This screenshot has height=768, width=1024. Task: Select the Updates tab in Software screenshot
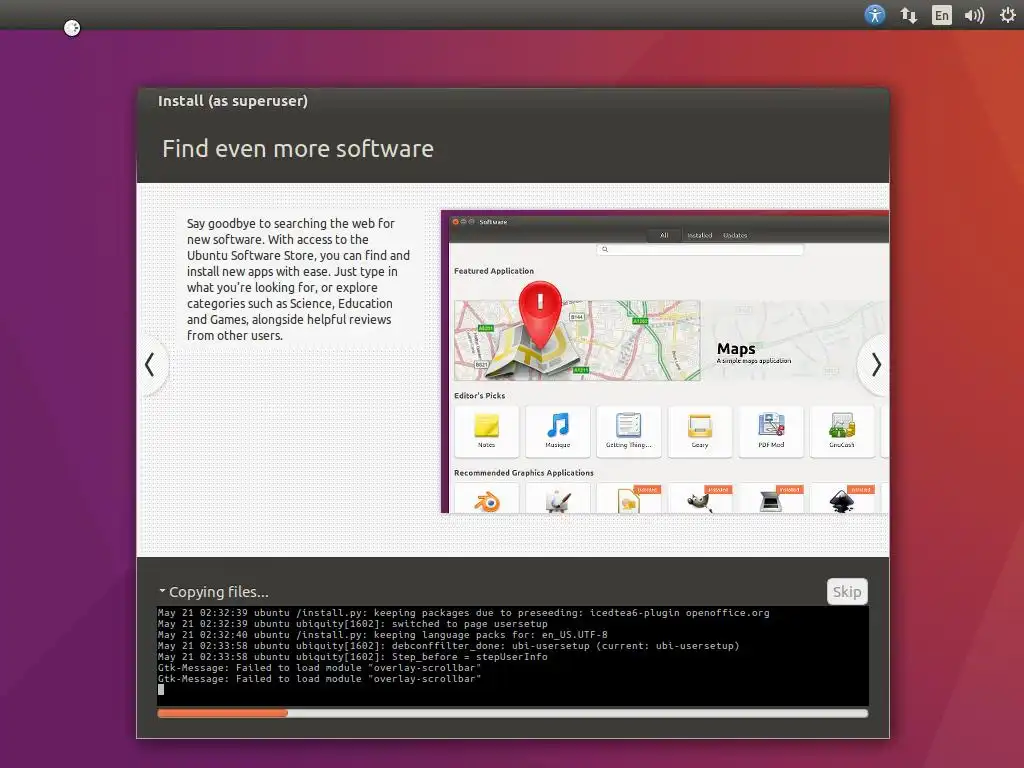coord(735,235)
